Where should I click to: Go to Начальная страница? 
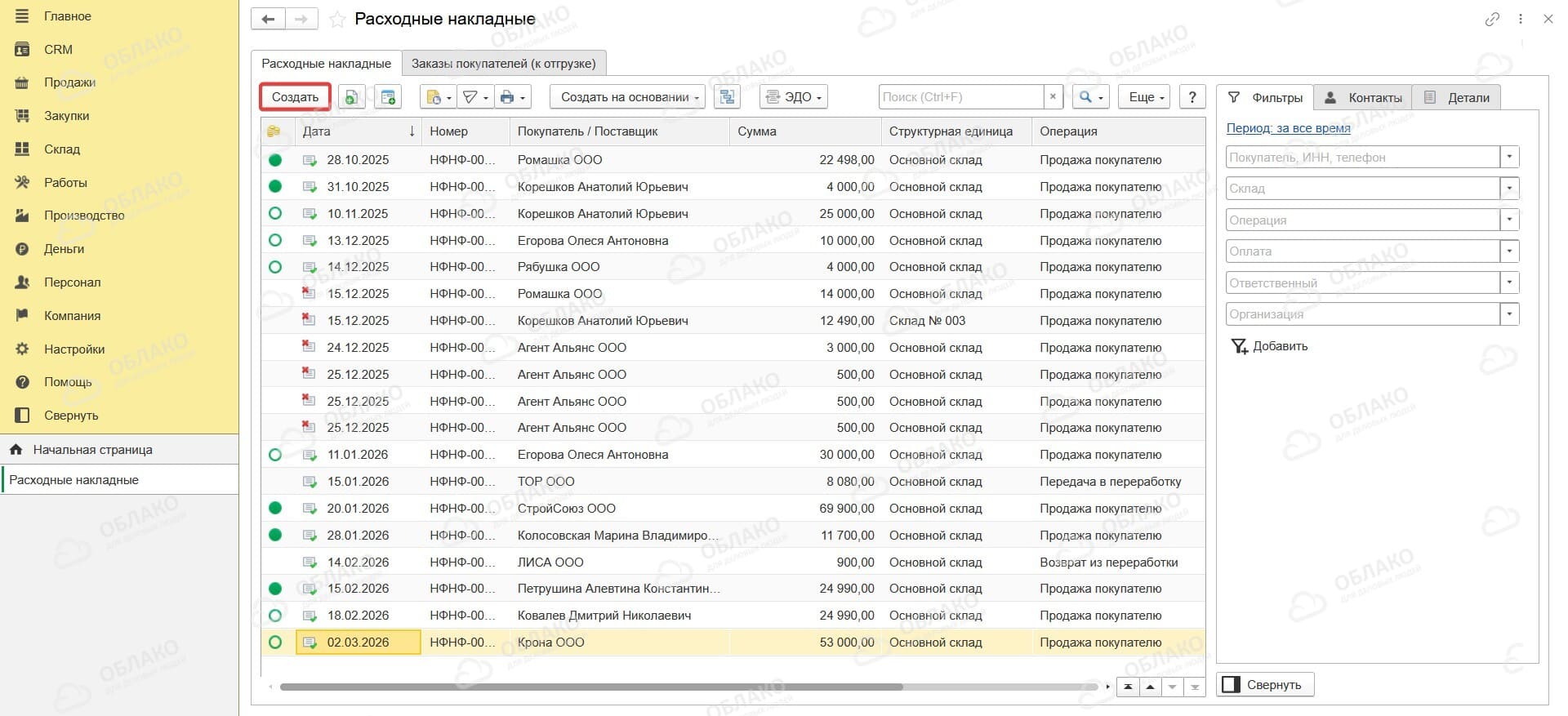click(x=119, y=450)
